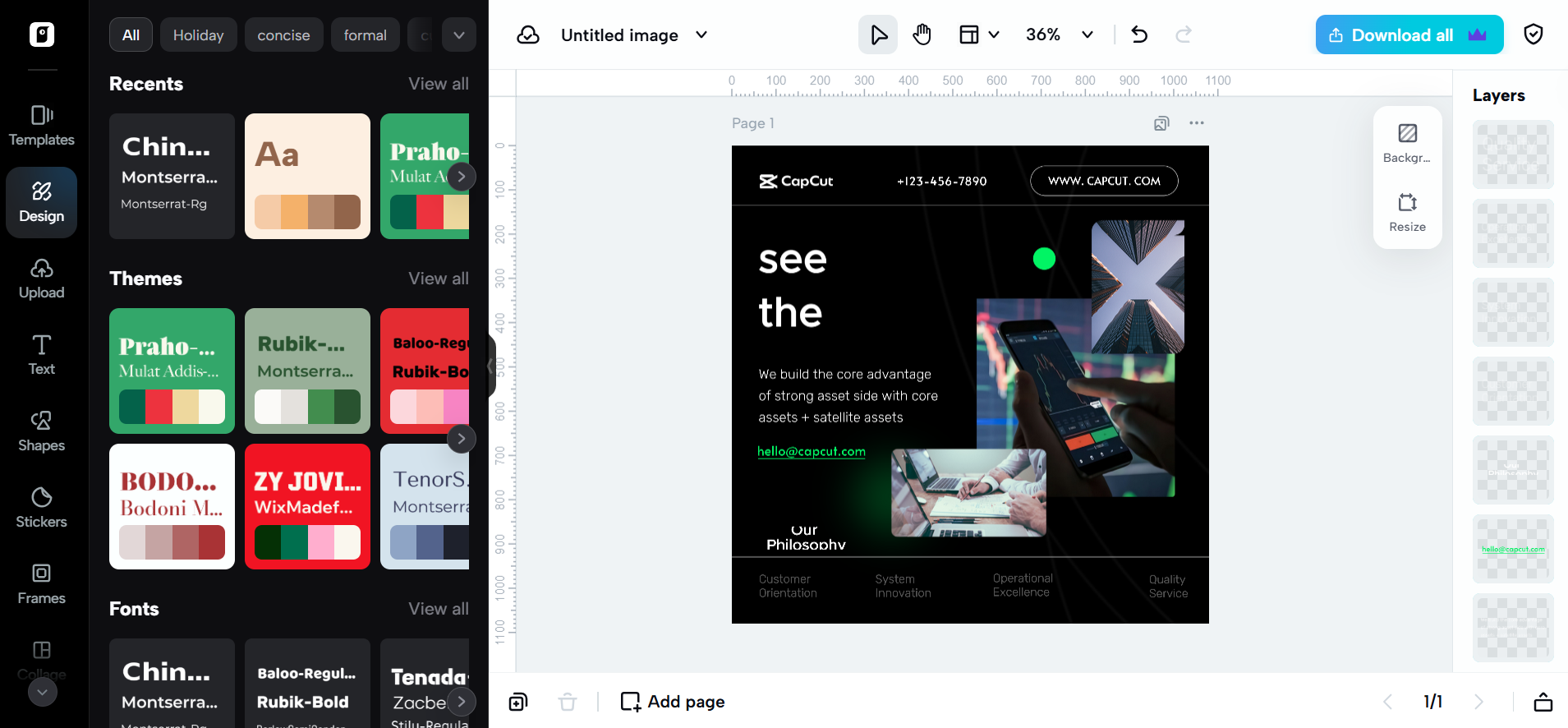Expand the zoom percentage dropdown
Image resolution: width=1568 pixels, height=728 pixels.
pyautogui.click(x=1087, y=35)
